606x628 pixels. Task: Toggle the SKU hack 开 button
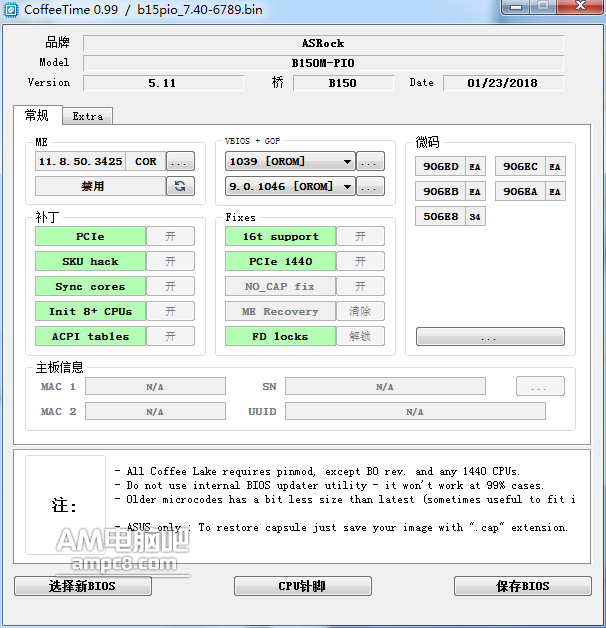[170, 261]
